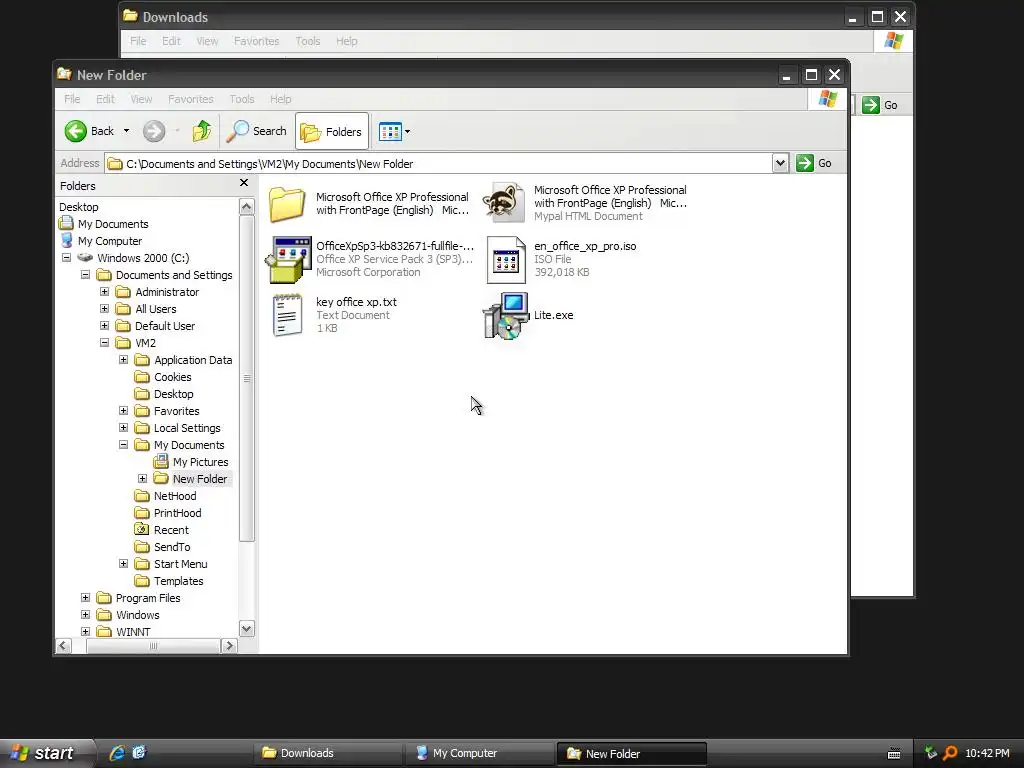Screen dimensions: 1024x768
Task: Open Favorites menu in New Folder window
Action: click(191, 99)
